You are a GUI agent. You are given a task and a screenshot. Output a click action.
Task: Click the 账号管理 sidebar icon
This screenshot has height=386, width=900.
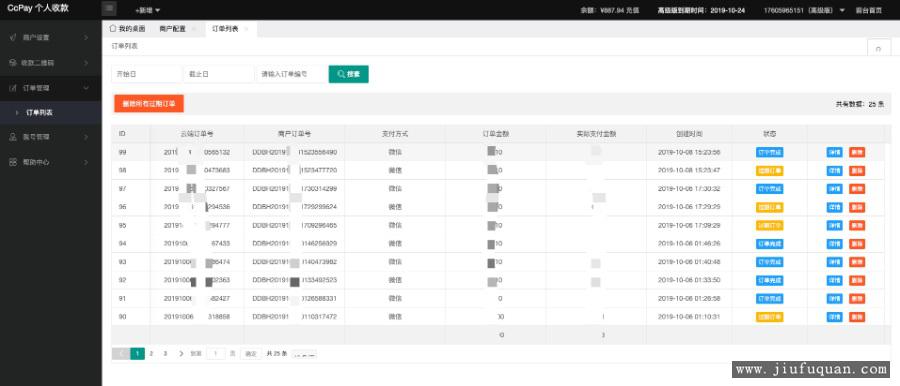(x=13, y=137)
